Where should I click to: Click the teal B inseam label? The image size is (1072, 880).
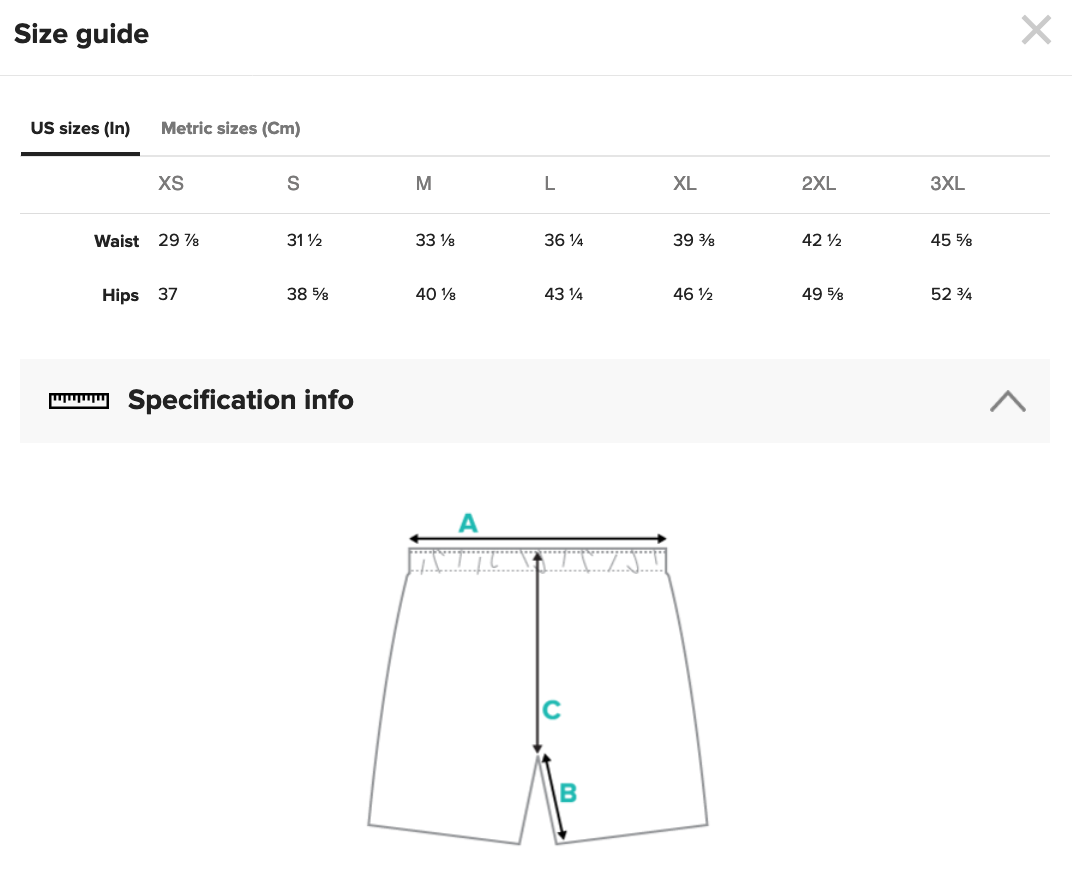pyautogui.click(x=568, y=793)
